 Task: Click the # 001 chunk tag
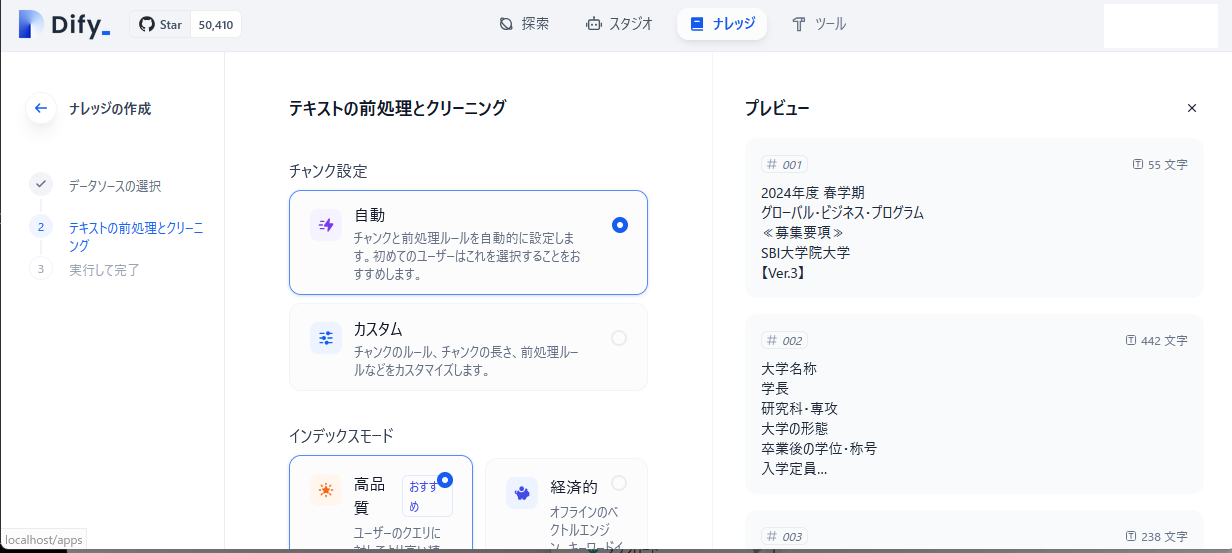[784, 165]
